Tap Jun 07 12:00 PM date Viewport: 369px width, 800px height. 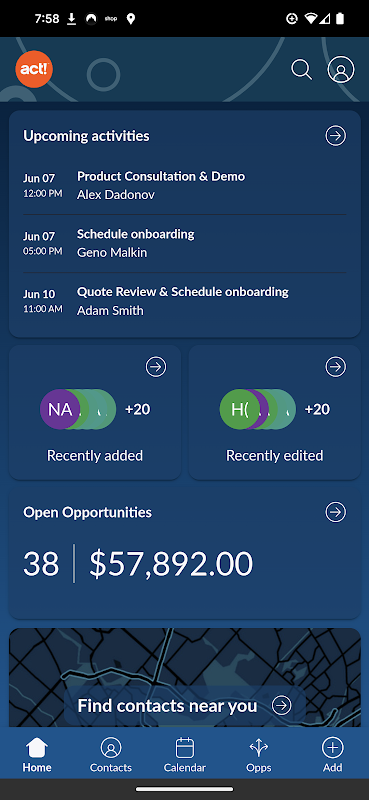(42, 185)
